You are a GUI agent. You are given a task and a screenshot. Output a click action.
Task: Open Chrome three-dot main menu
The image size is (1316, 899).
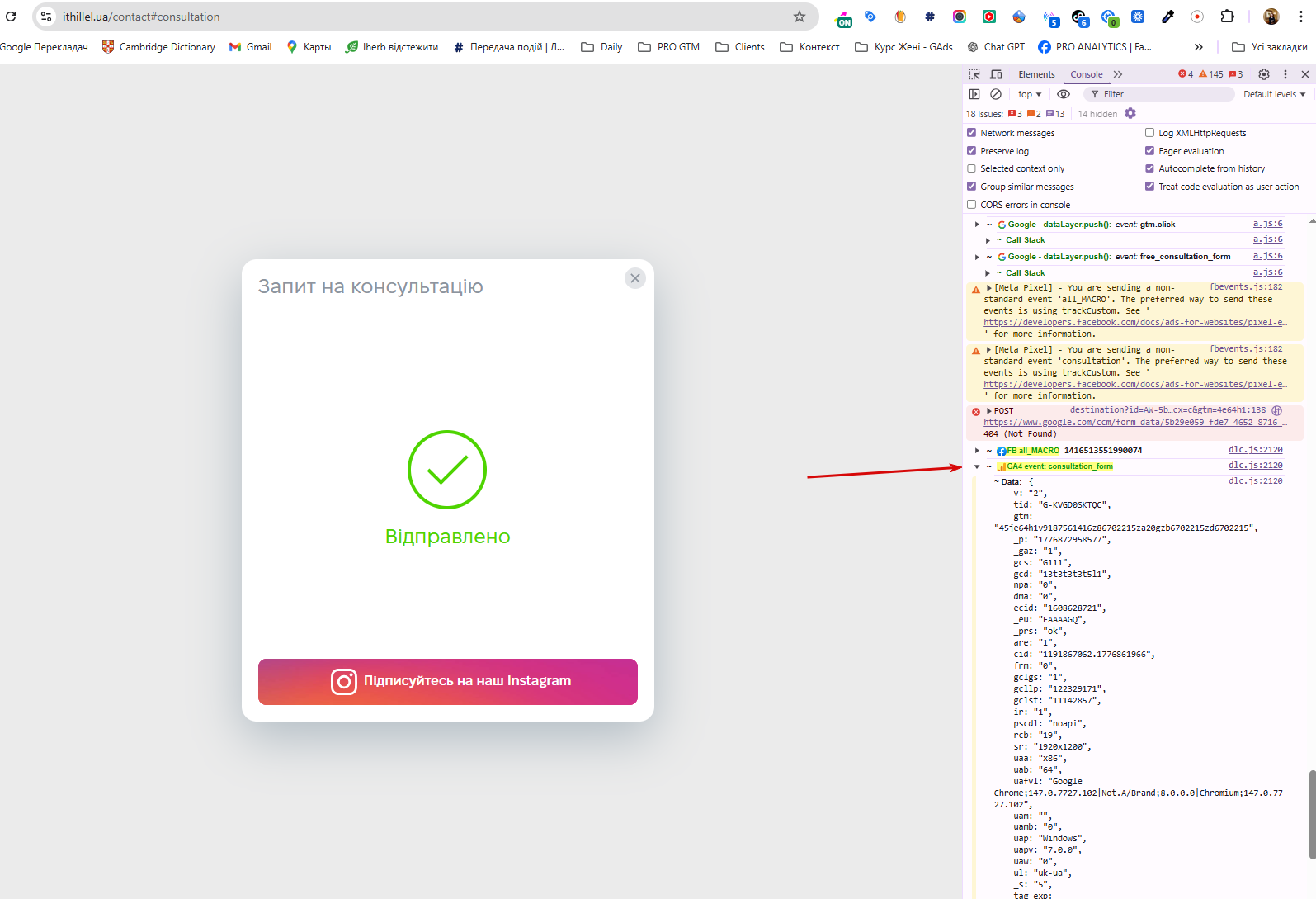pyautogui.click(x=1301, y=17)
